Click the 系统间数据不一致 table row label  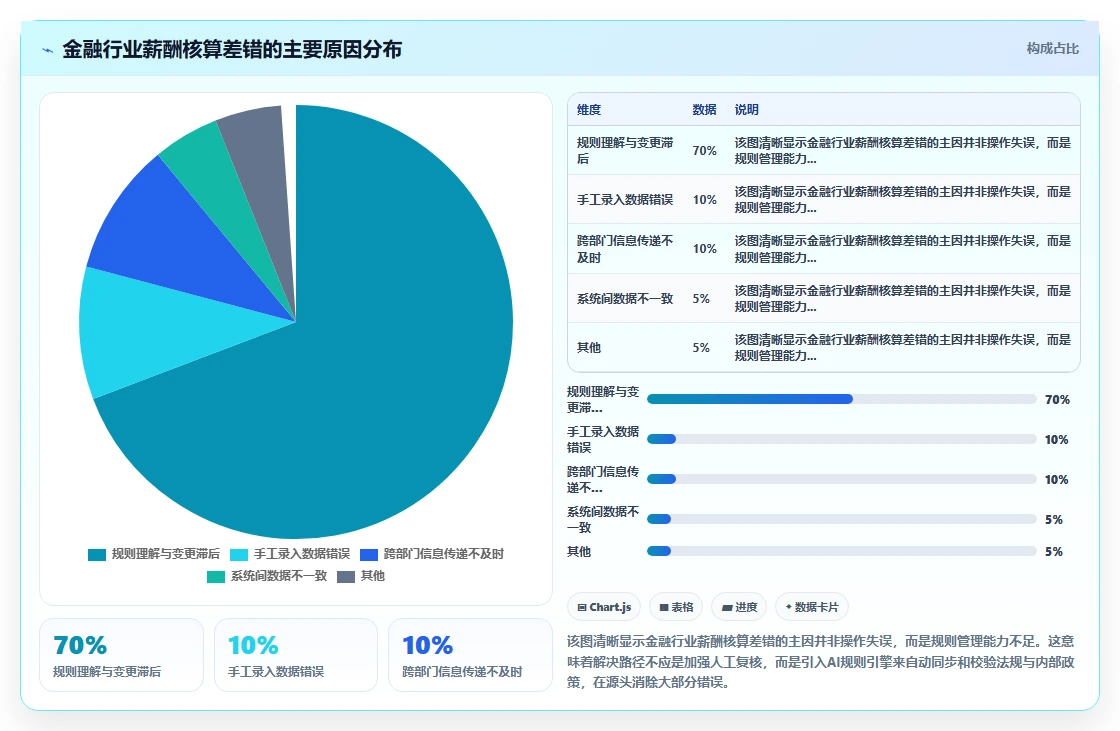625,299
